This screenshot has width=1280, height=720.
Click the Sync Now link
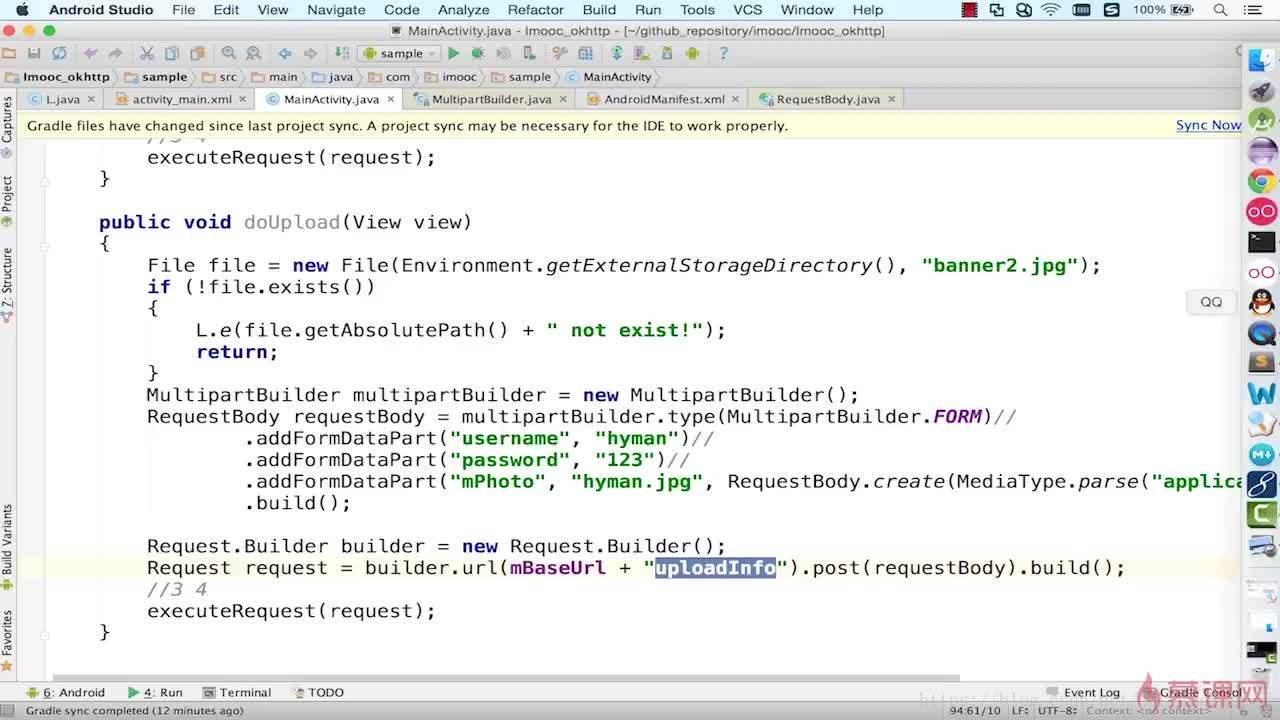point(1208,125)
